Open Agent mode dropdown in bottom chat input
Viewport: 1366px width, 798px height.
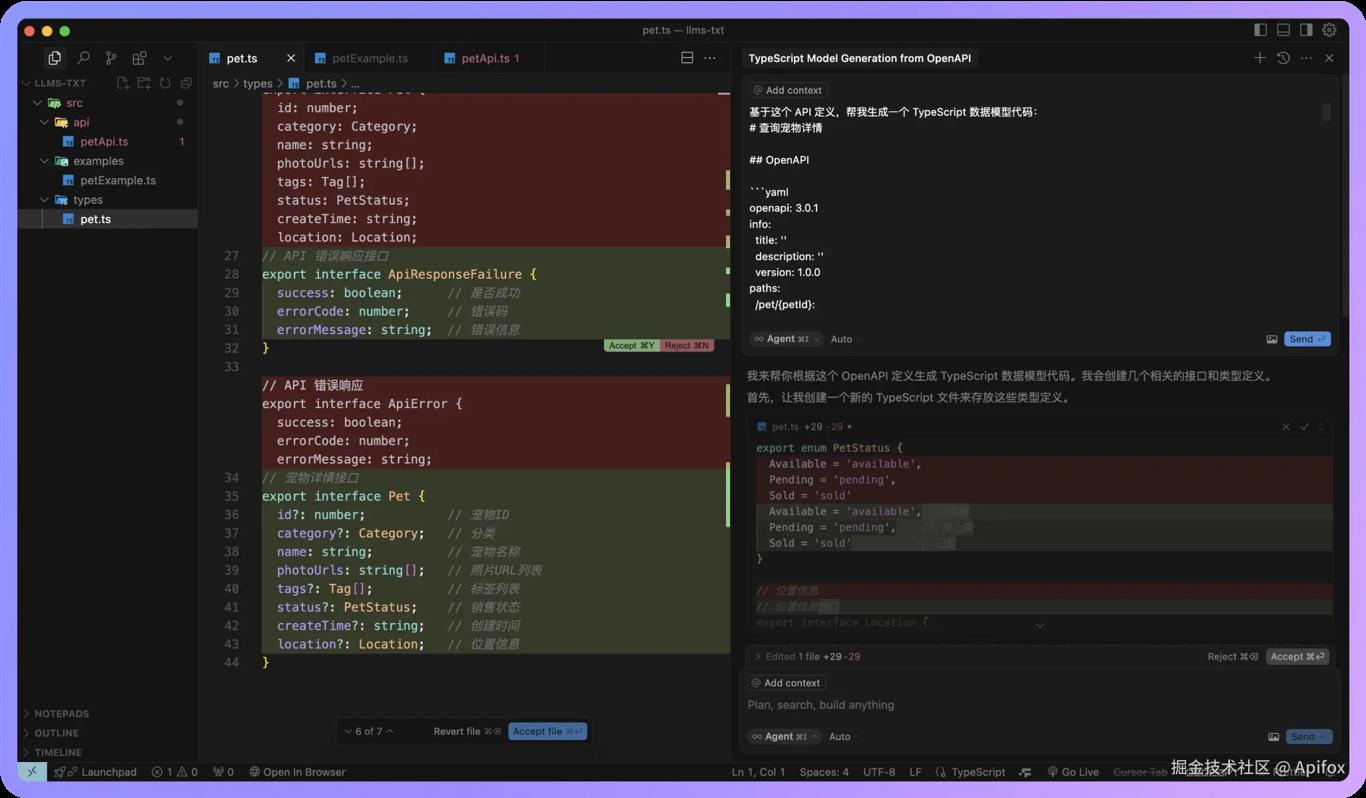pyautogui.click(x=784, y=737)
